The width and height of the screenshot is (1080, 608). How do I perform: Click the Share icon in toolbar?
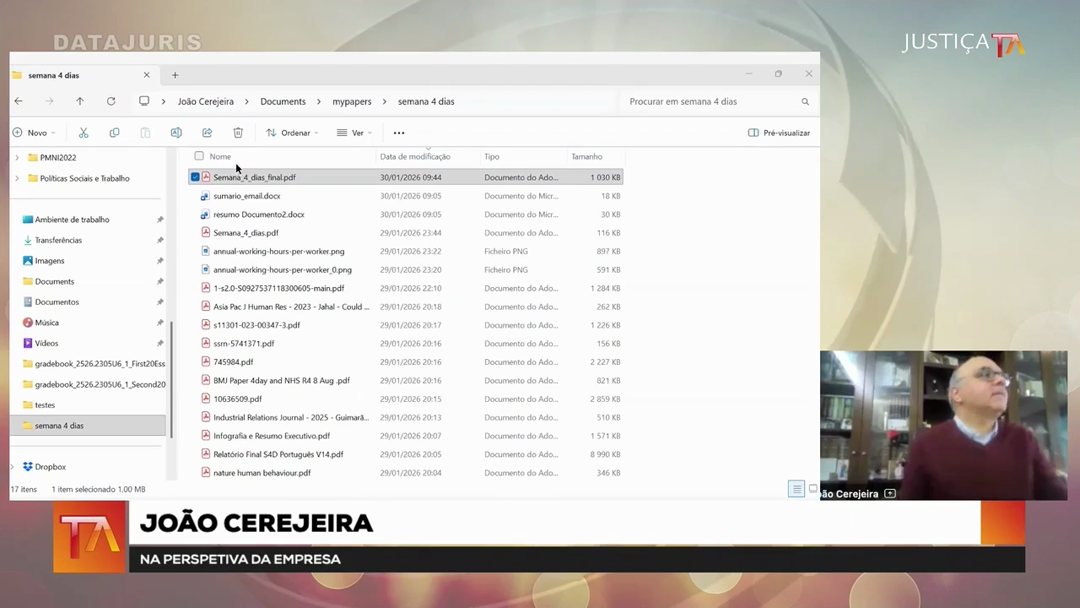[x=207, y=133]
